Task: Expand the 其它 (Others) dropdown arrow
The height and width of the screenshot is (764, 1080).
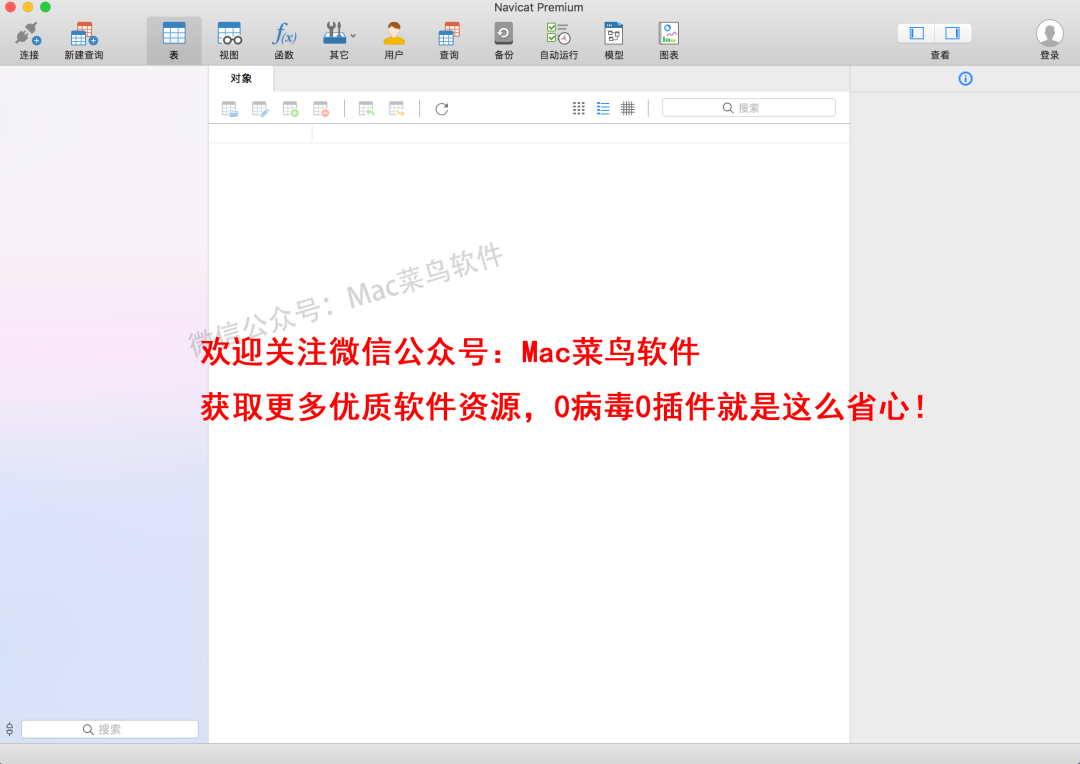Action: 352,33
